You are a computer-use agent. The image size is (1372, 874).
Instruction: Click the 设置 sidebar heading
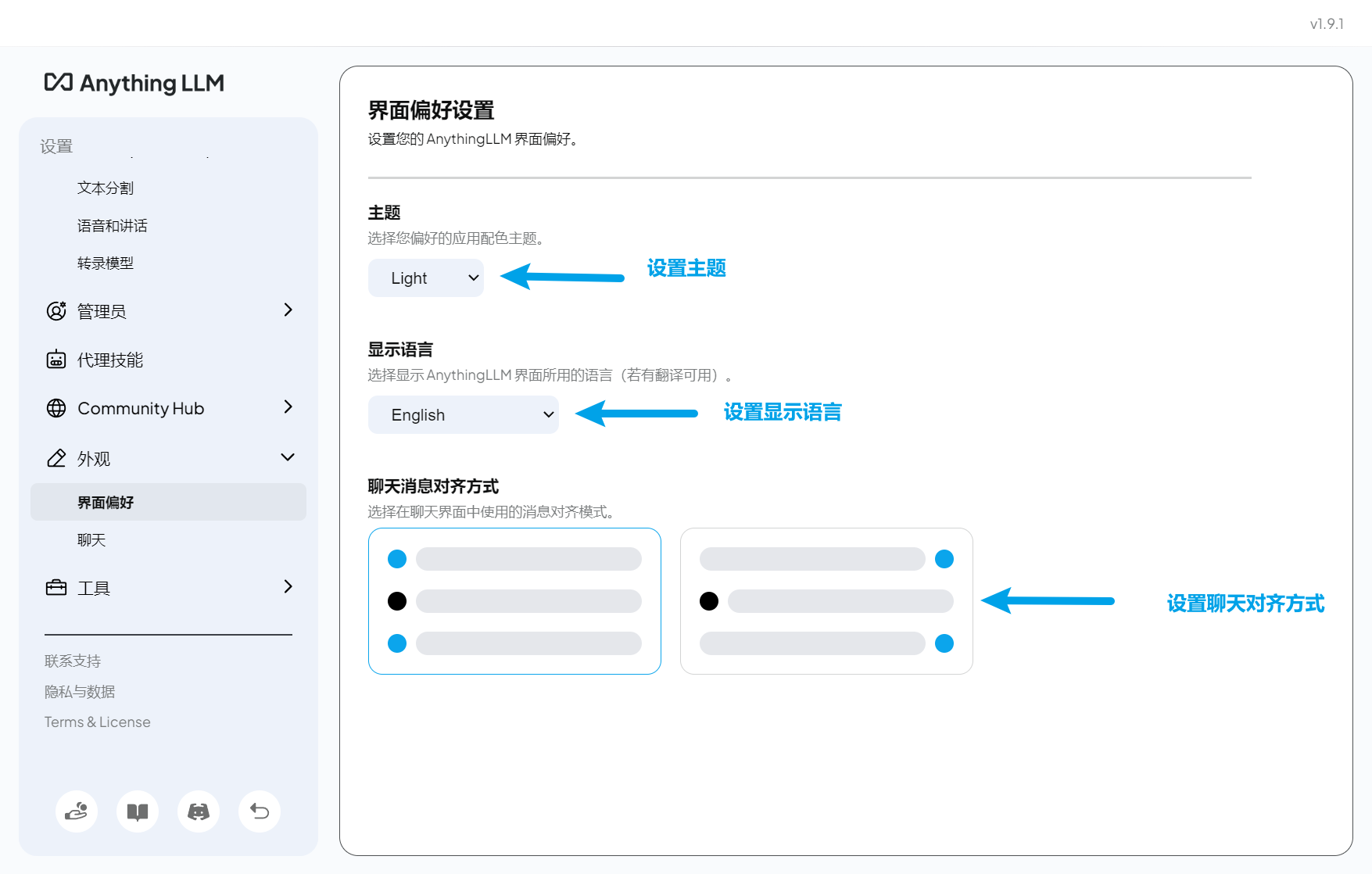pyautogui.click(x=56, y=146)
